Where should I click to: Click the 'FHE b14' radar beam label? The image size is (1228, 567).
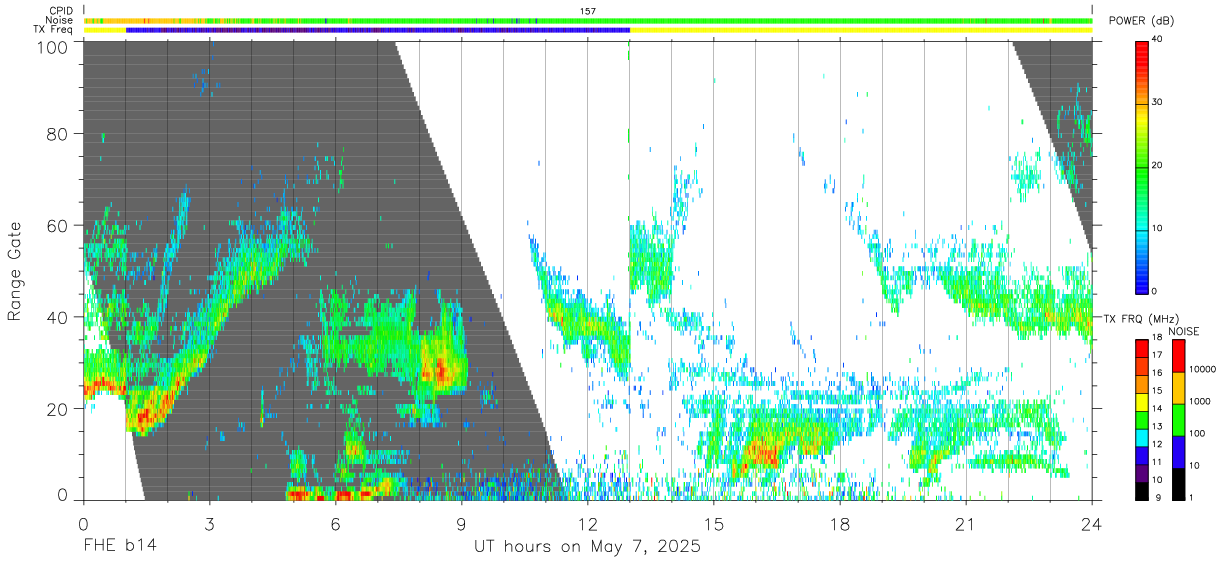click(118, 547)
